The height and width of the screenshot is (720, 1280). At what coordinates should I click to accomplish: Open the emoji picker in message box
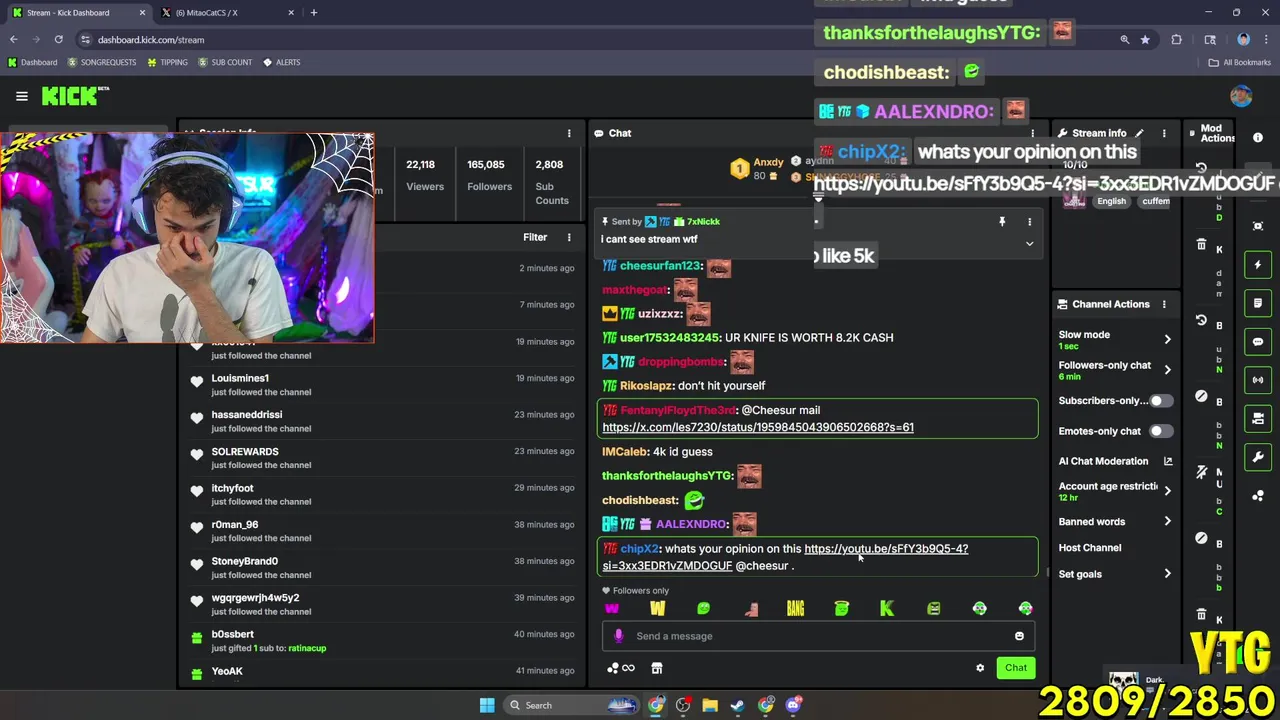pos(1019,636)
